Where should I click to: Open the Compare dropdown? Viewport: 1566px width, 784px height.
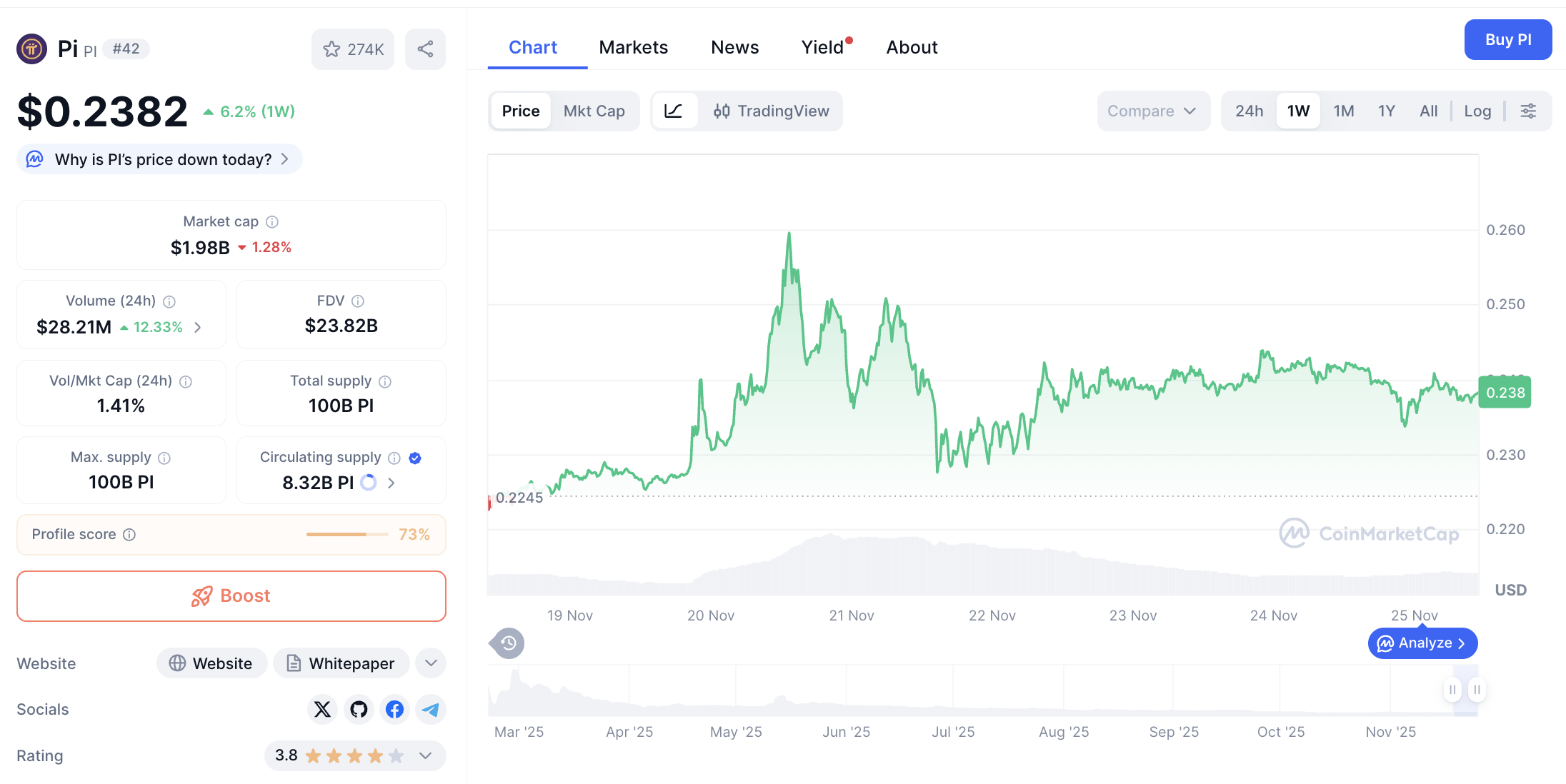coord(1152,111)
